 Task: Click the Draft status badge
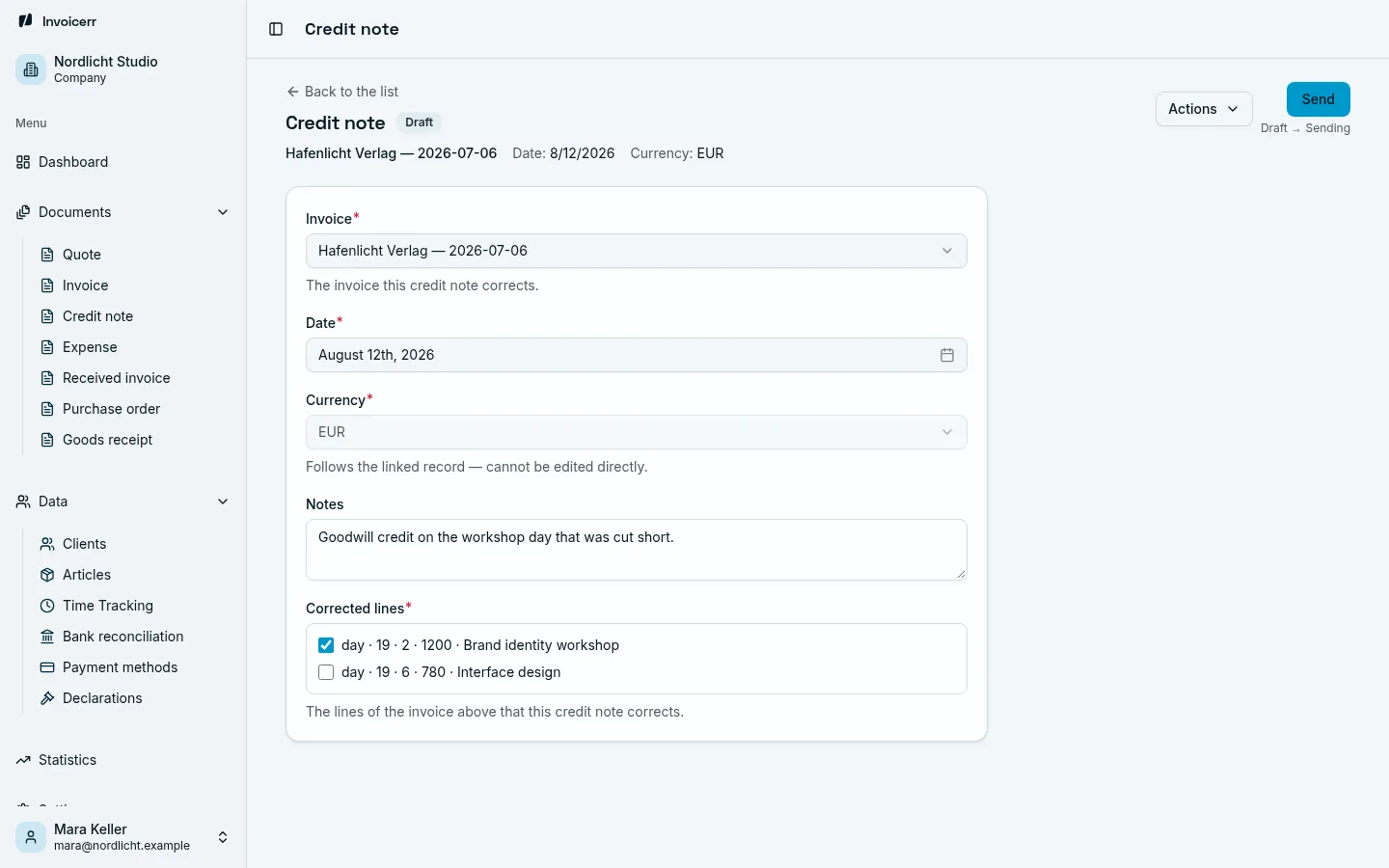click(419, 122)
